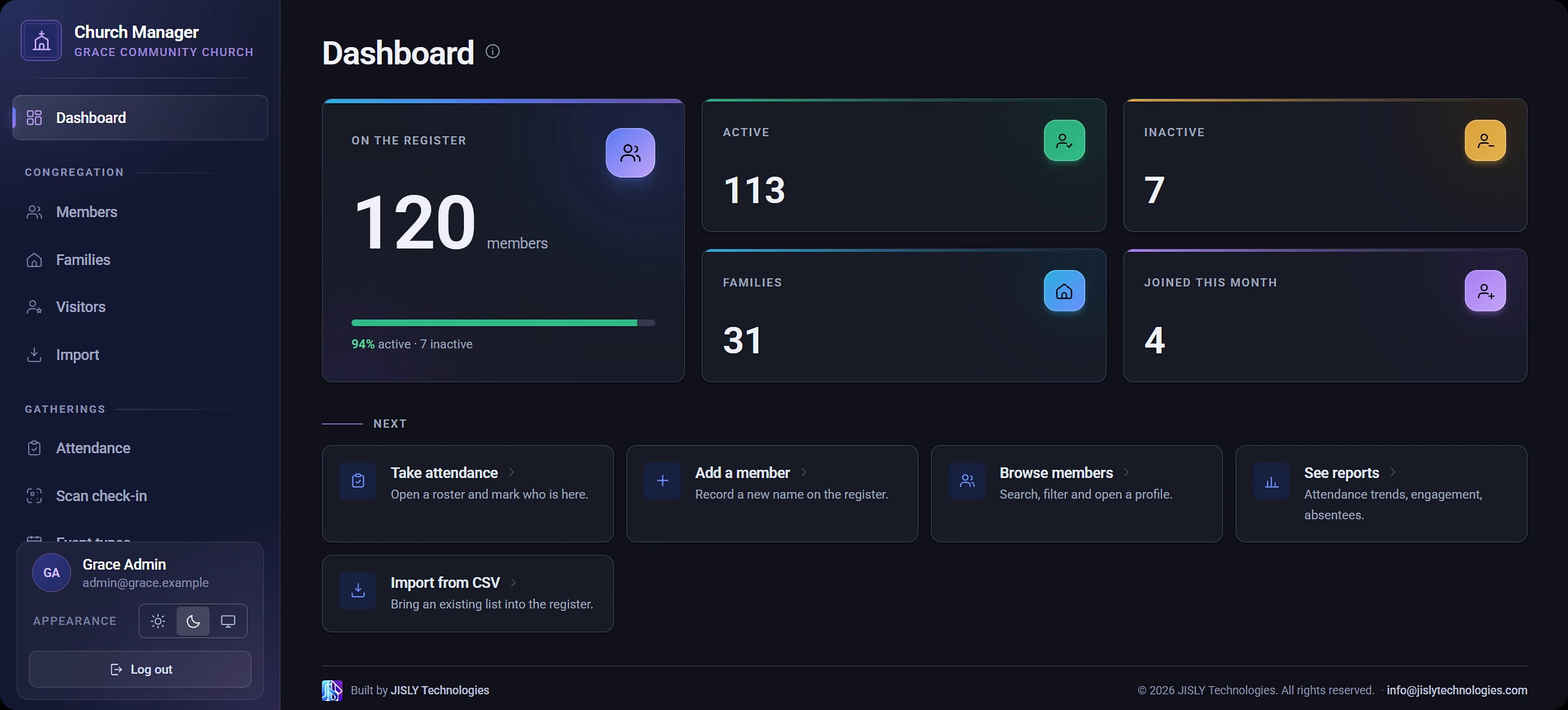Click the green Active members icon
Viewport: 1568px width, 710px height.
point(1064,141)
